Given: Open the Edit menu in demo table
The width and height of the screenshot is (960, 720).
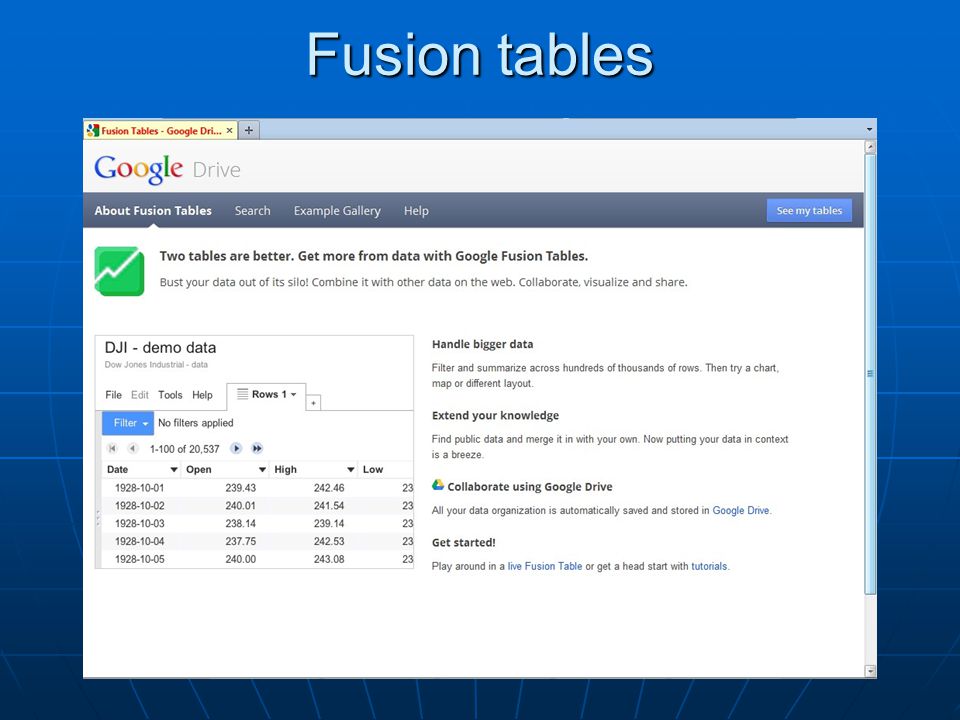Looking at the screenshot, I should pyautogui.click(x=140, y=395).
